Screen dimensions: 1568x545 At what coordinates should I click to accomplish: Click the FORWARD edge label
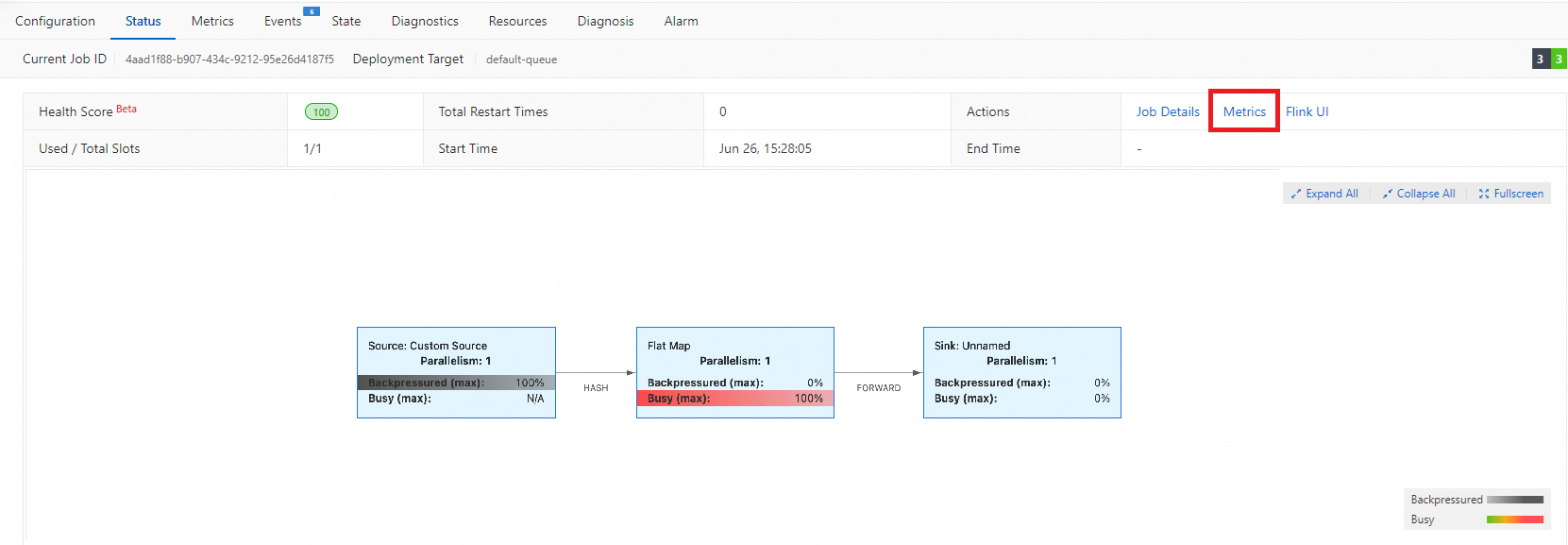pyautogui.click(x=879, y=388)
